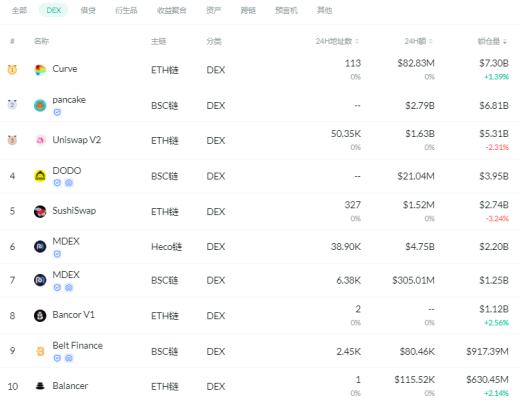Click the left badge icon under Belt Finance
520x400 pixels.
click(57, 358)
